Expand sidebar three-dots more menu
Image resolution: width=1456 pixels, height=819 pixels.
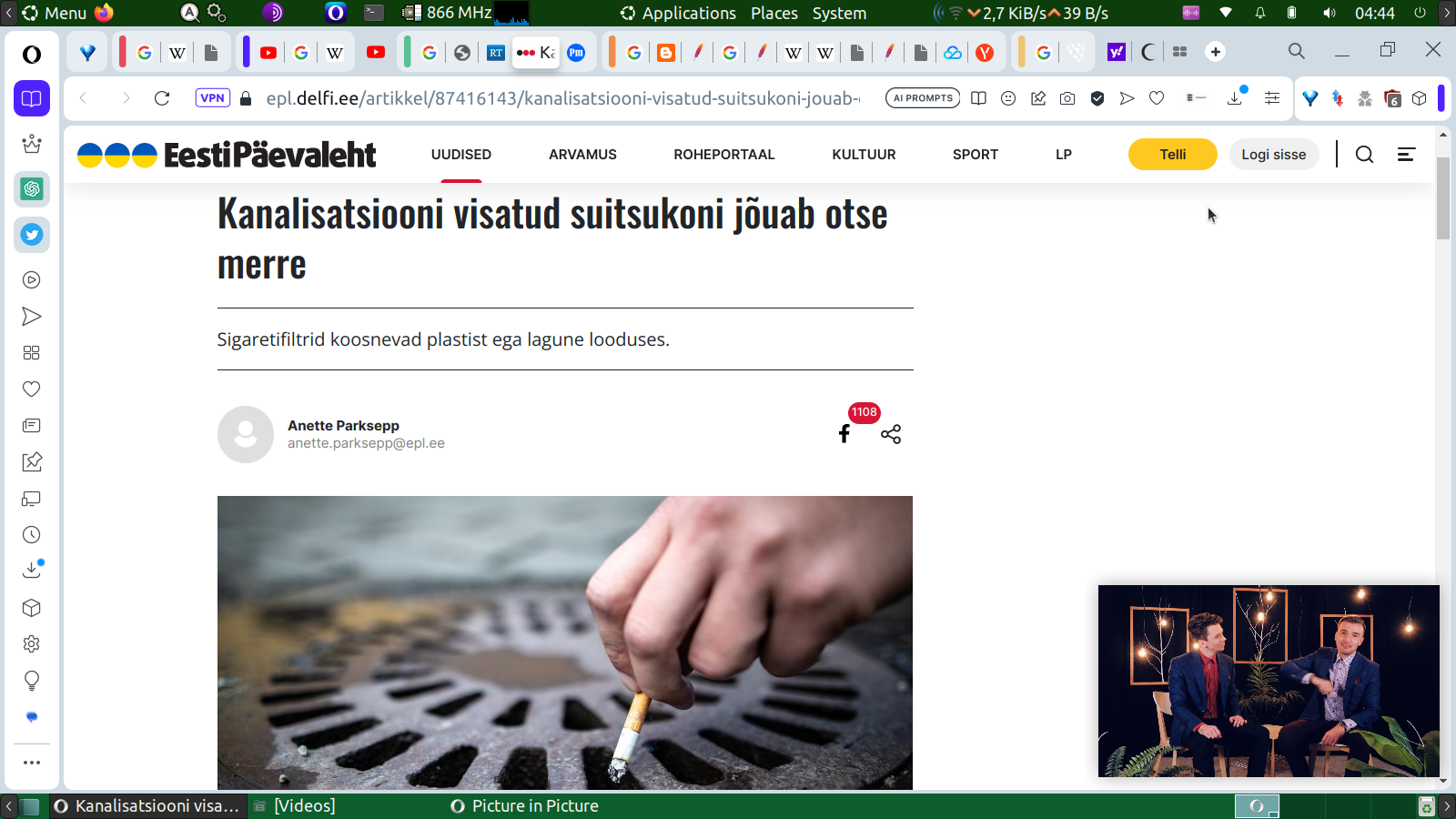click(x=32, y=763)
